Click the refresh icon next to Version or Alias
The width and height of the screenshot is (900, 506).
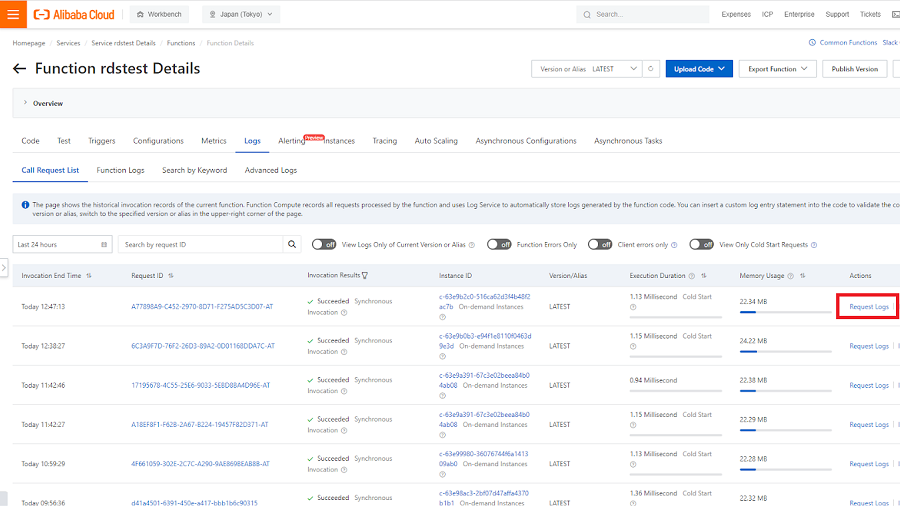(x=651, y=69)
